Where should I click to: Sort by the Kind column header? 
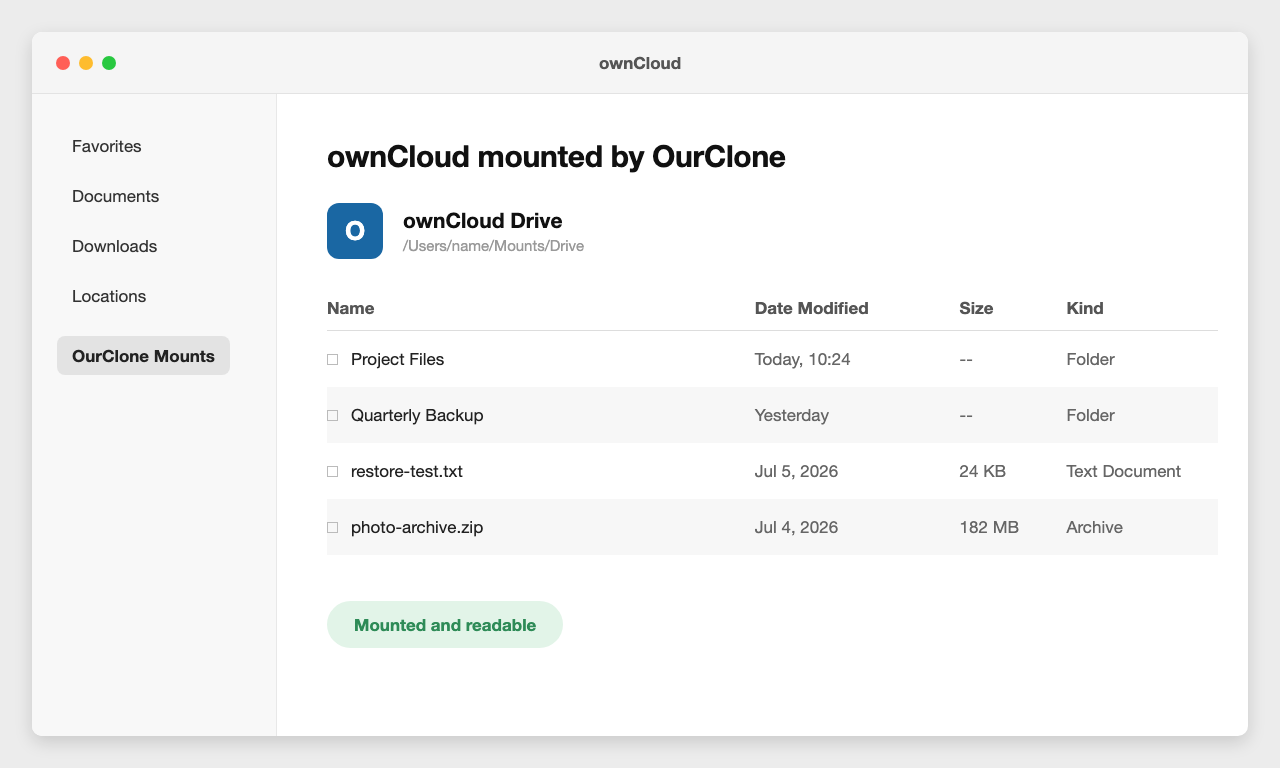coord(1085,308)
